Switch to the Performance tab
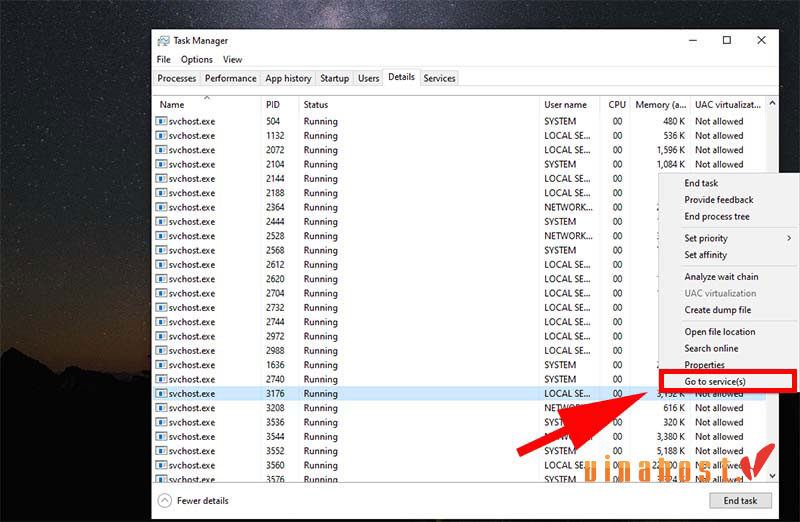The image size is (800, 522). pyautogui.click(x=231, y=79)
